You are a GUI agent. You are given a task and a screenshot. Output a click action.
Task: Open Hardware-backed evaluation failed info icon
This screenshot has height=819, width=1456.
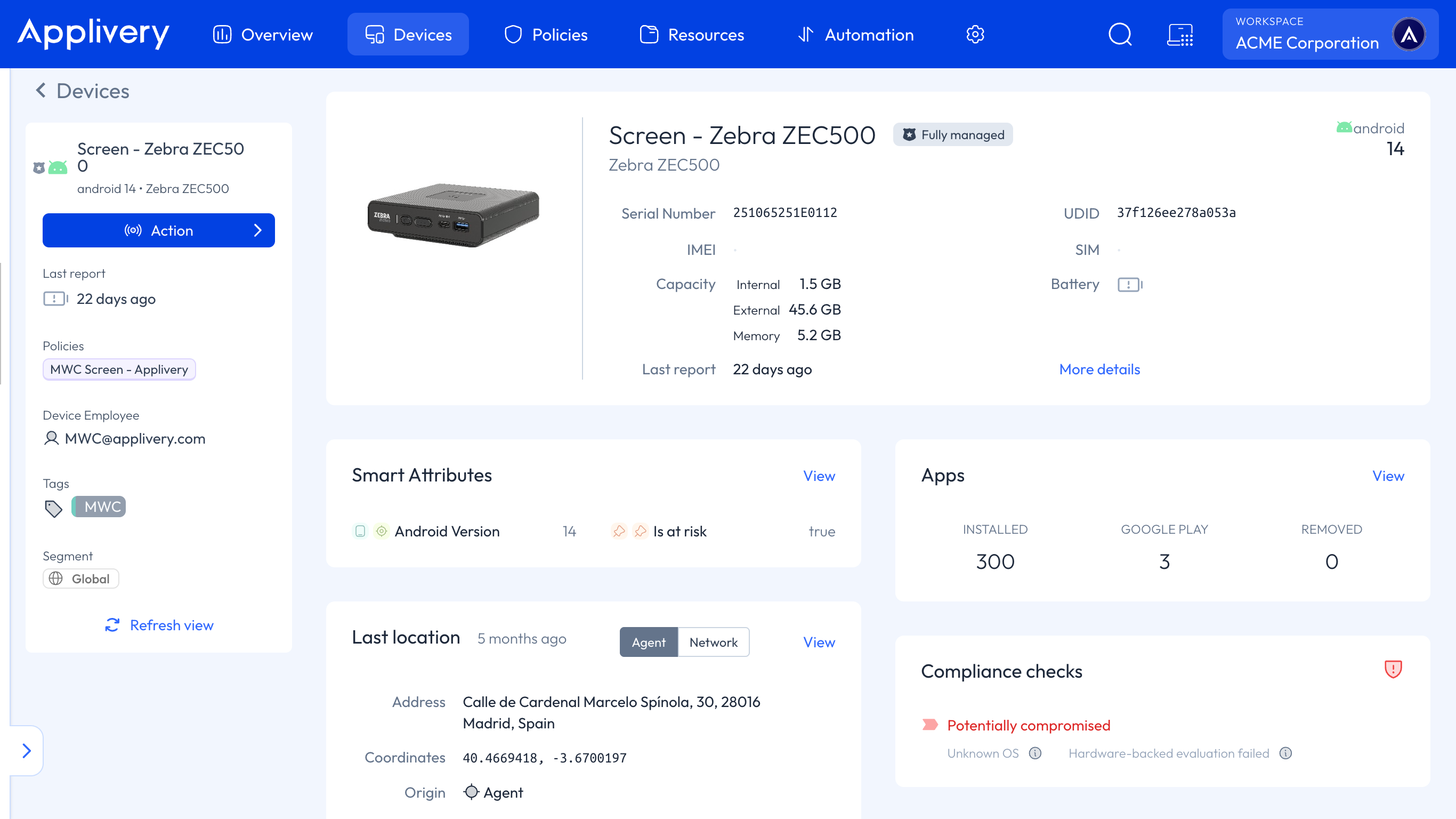tap(1285, 753)
